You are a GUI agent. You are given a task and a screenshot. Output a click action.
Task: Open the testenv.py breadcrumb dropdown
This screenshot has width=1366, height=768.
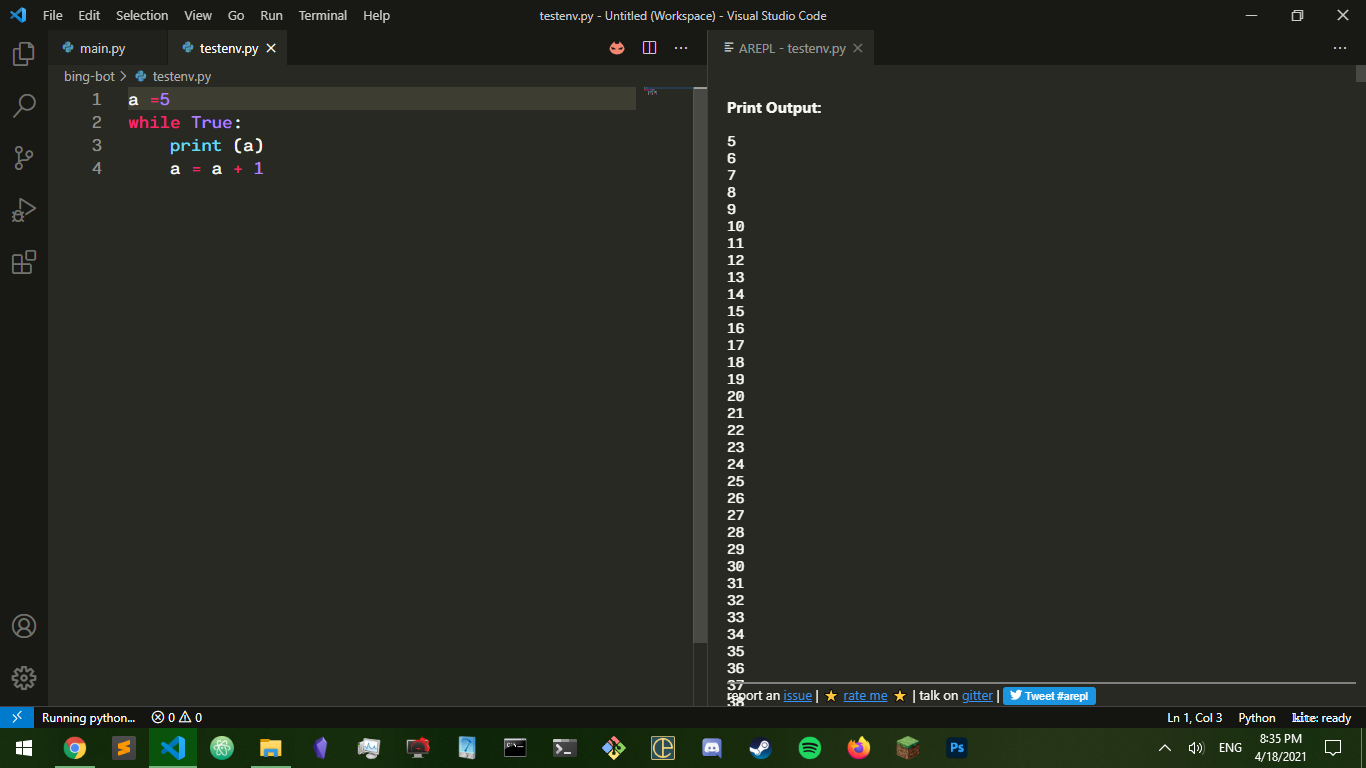tap(182, 75)
